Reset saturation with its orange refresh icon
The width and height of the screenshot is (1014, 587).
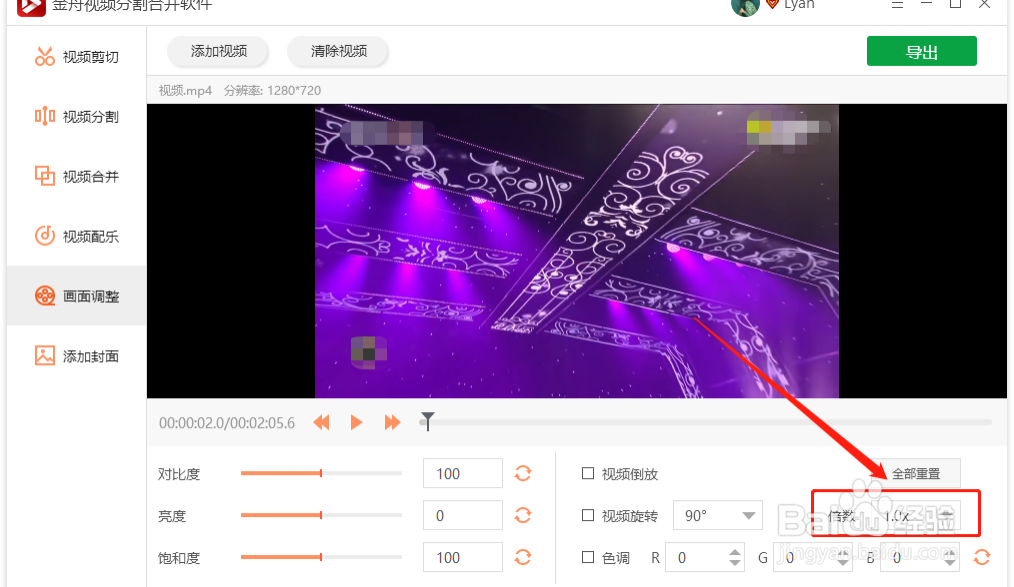point(523,557)
